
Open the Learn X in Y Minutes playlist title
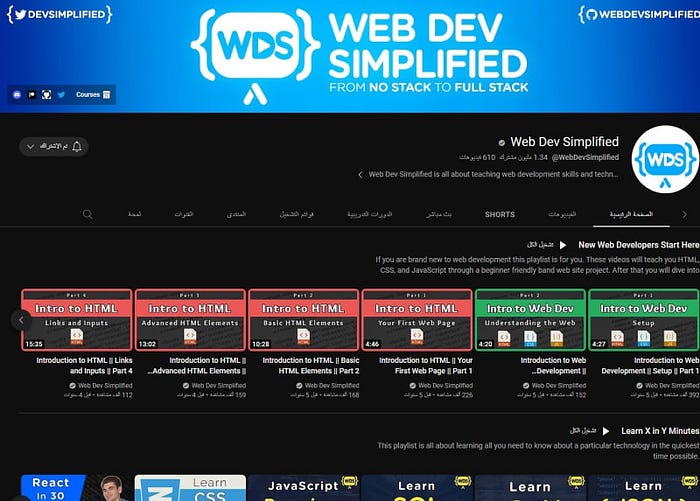(660, 431)
